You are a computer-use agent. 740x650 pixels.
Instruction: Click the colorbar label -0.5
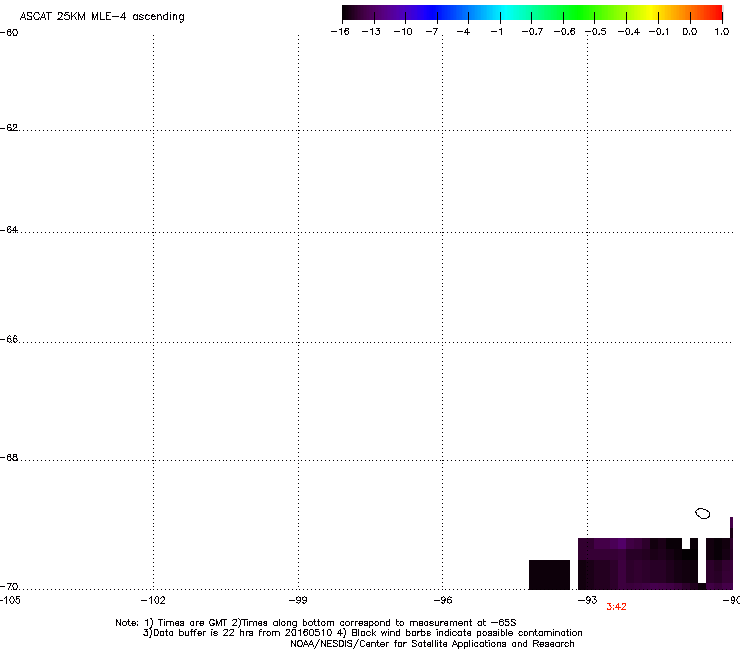596,32
